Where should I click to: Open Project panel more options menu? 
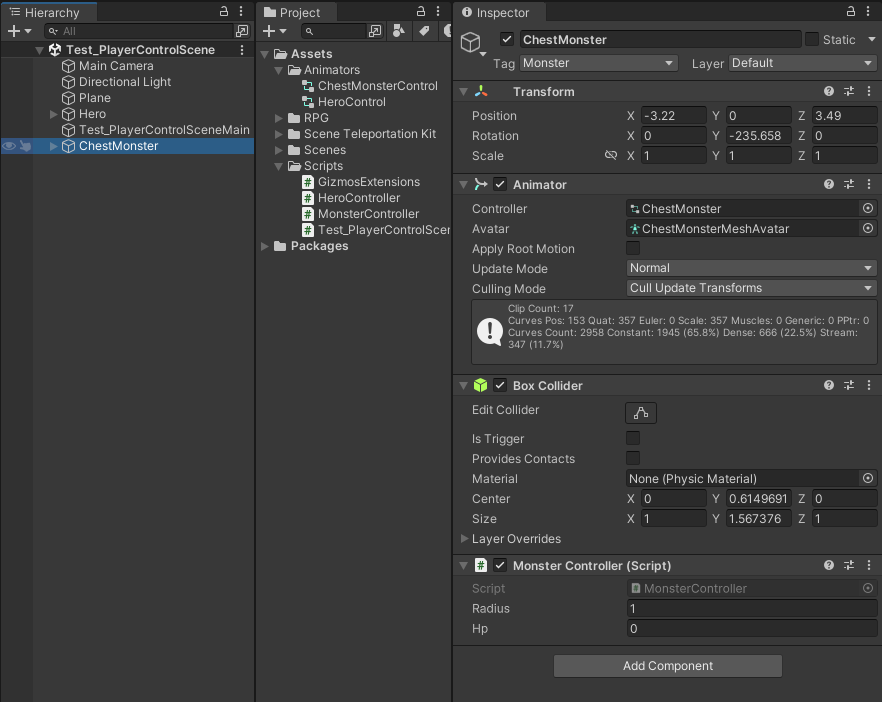(438, 11)
